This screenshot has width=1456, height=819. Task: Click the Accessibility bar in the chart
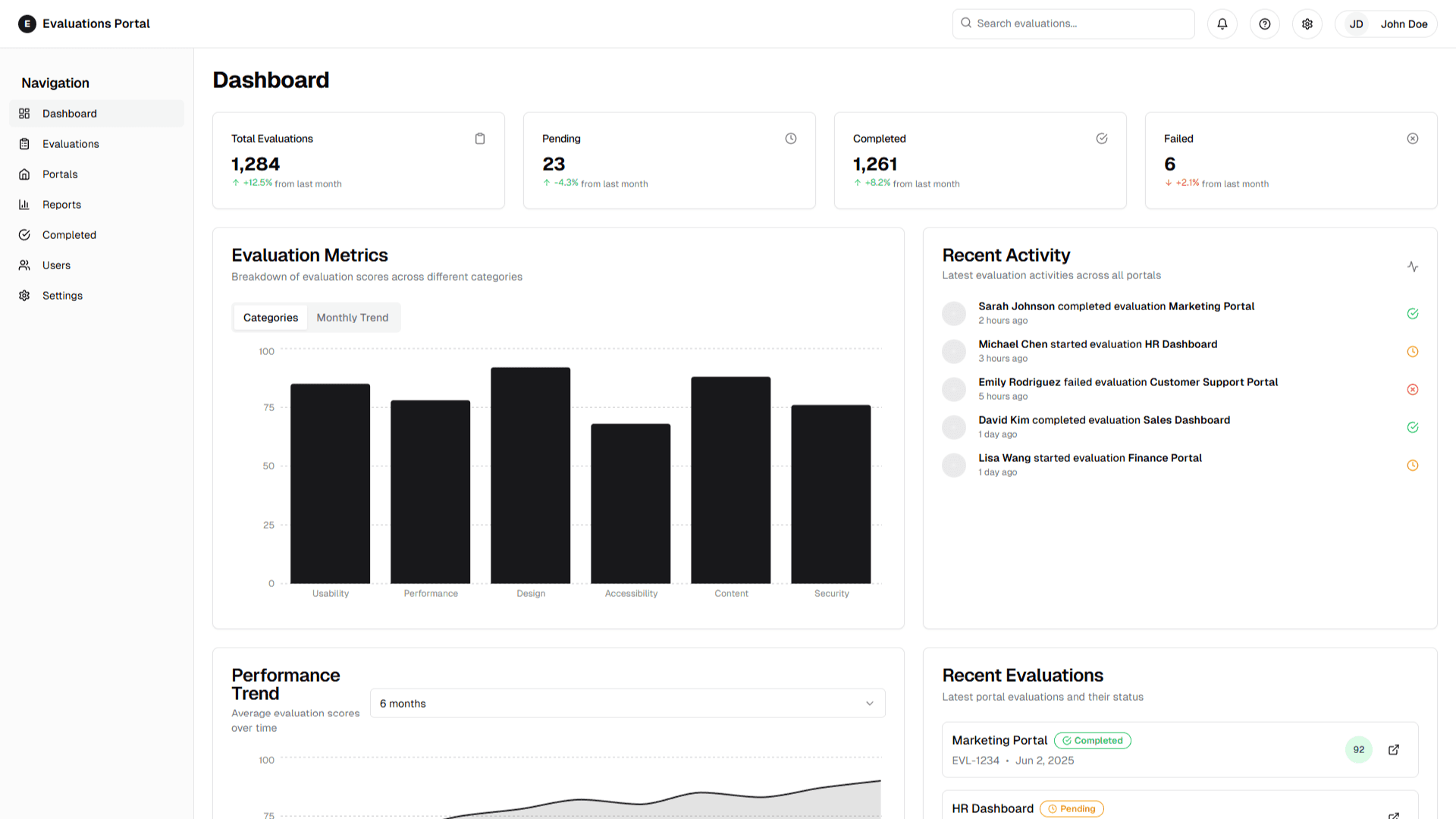point(631,504)
